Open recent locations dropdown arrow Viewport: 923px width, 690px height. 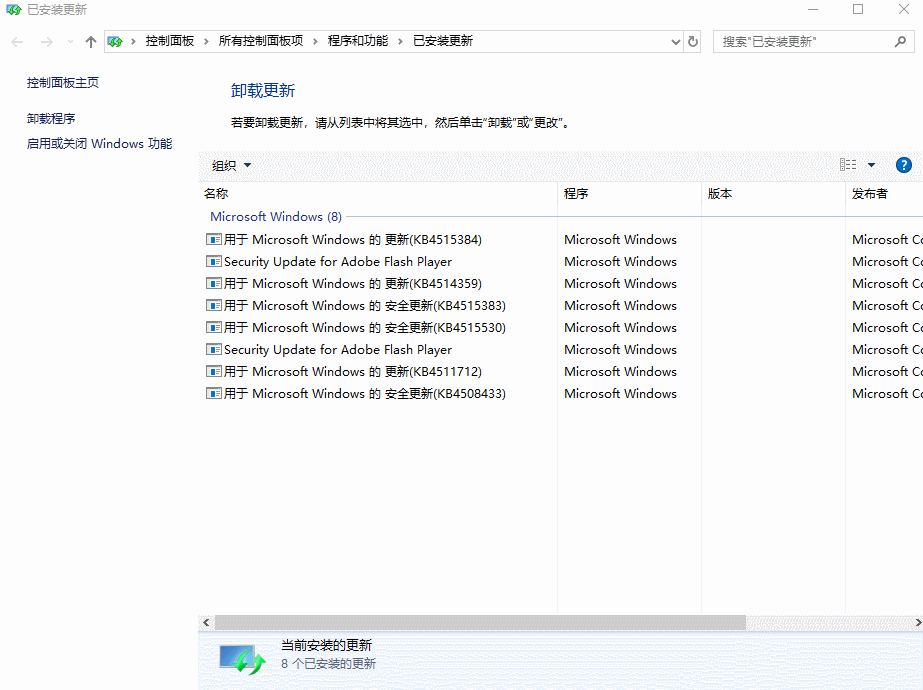click(x=71, y=42)
